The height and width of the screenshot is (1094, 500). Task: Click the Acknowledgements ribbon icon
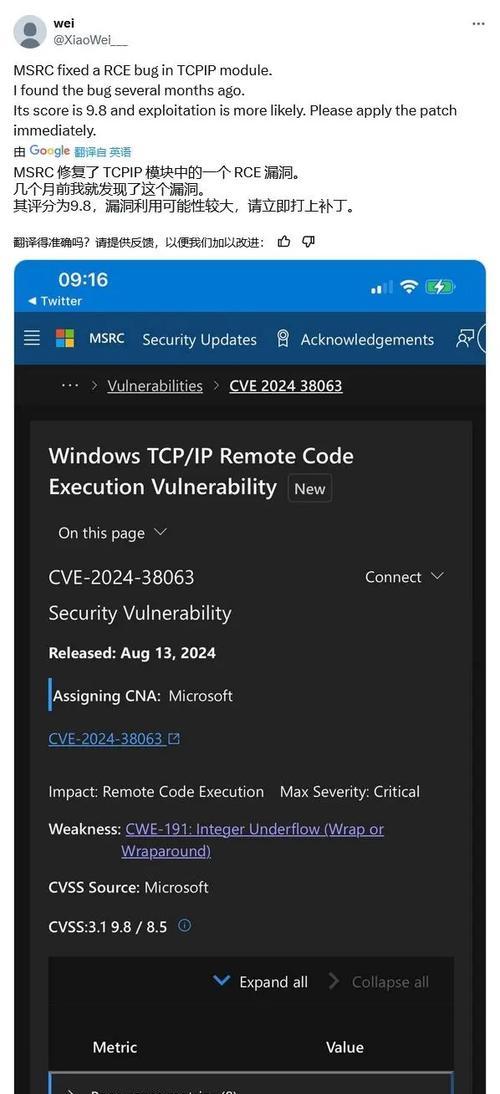click(x=282, y=339)
